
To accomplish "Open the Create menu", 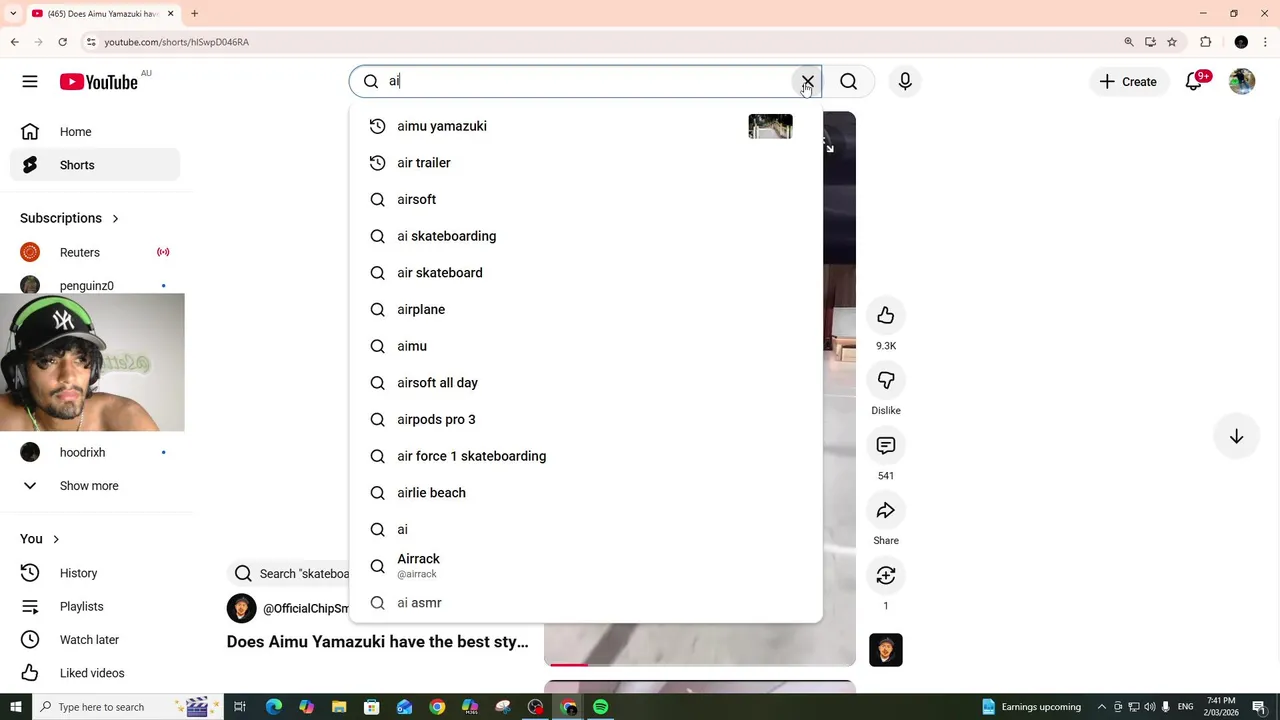I will pyautogui.click(x=1128, y=82).
